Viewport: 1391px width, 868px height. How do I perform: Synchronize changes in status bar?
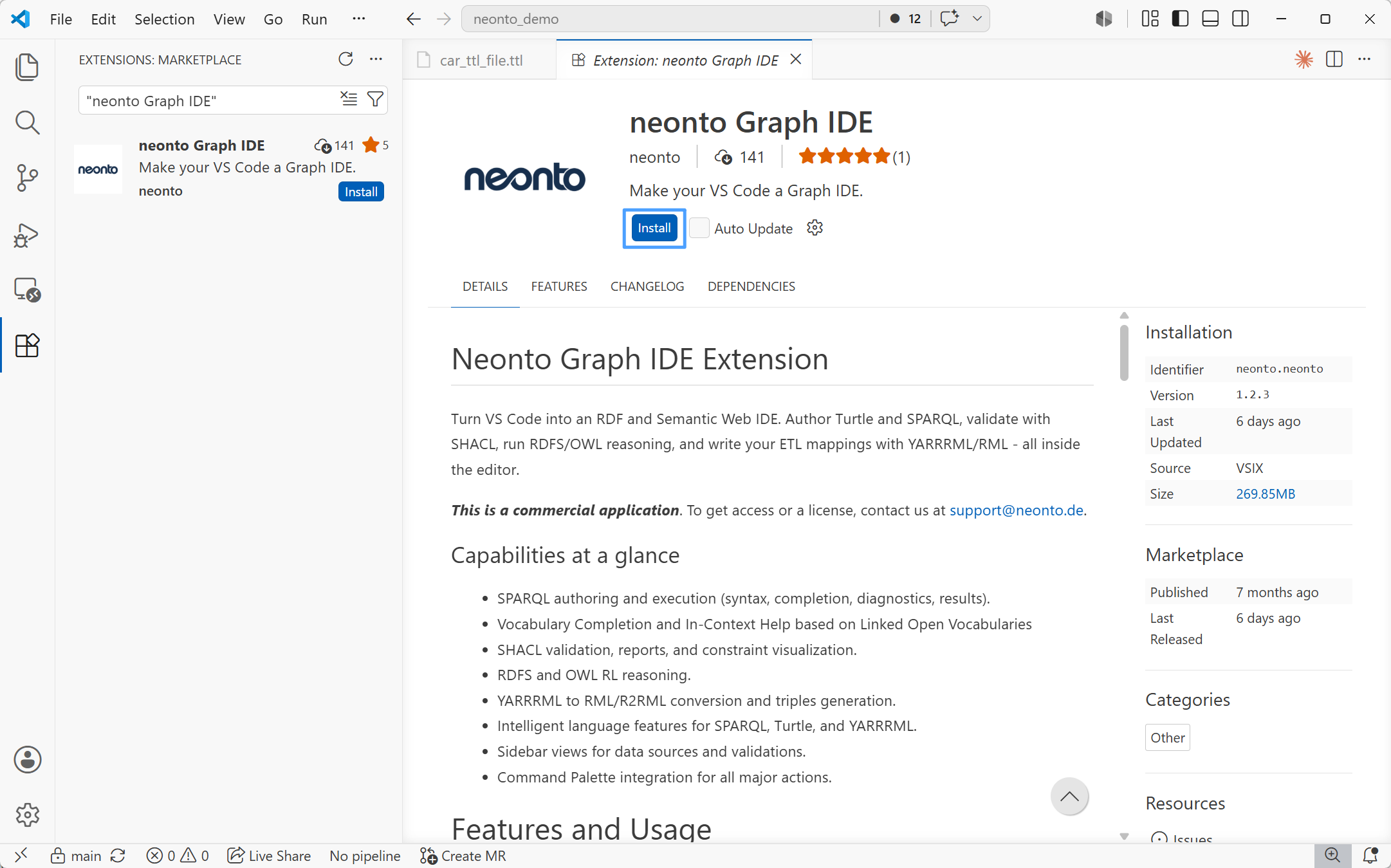coord(118,856)
